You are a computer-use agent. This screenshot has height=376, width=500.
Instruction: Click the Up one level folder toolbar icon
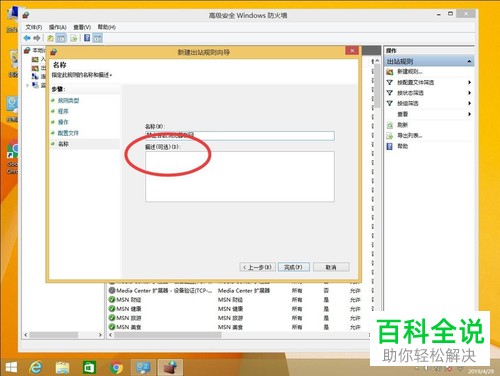click(50, 38)
